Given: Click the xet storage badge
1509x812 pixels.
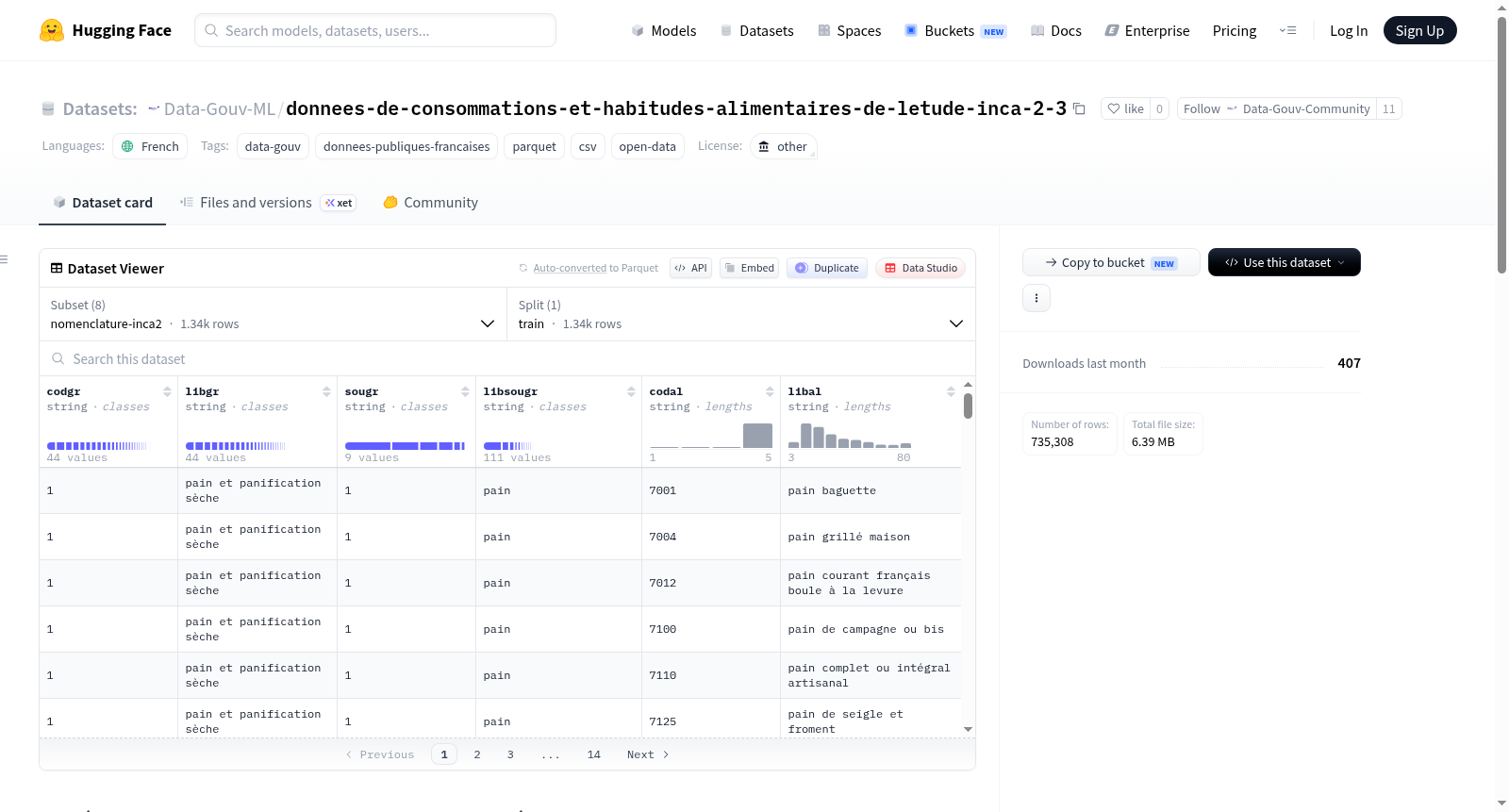Looking at the screenshot, I should coord(339,203).
